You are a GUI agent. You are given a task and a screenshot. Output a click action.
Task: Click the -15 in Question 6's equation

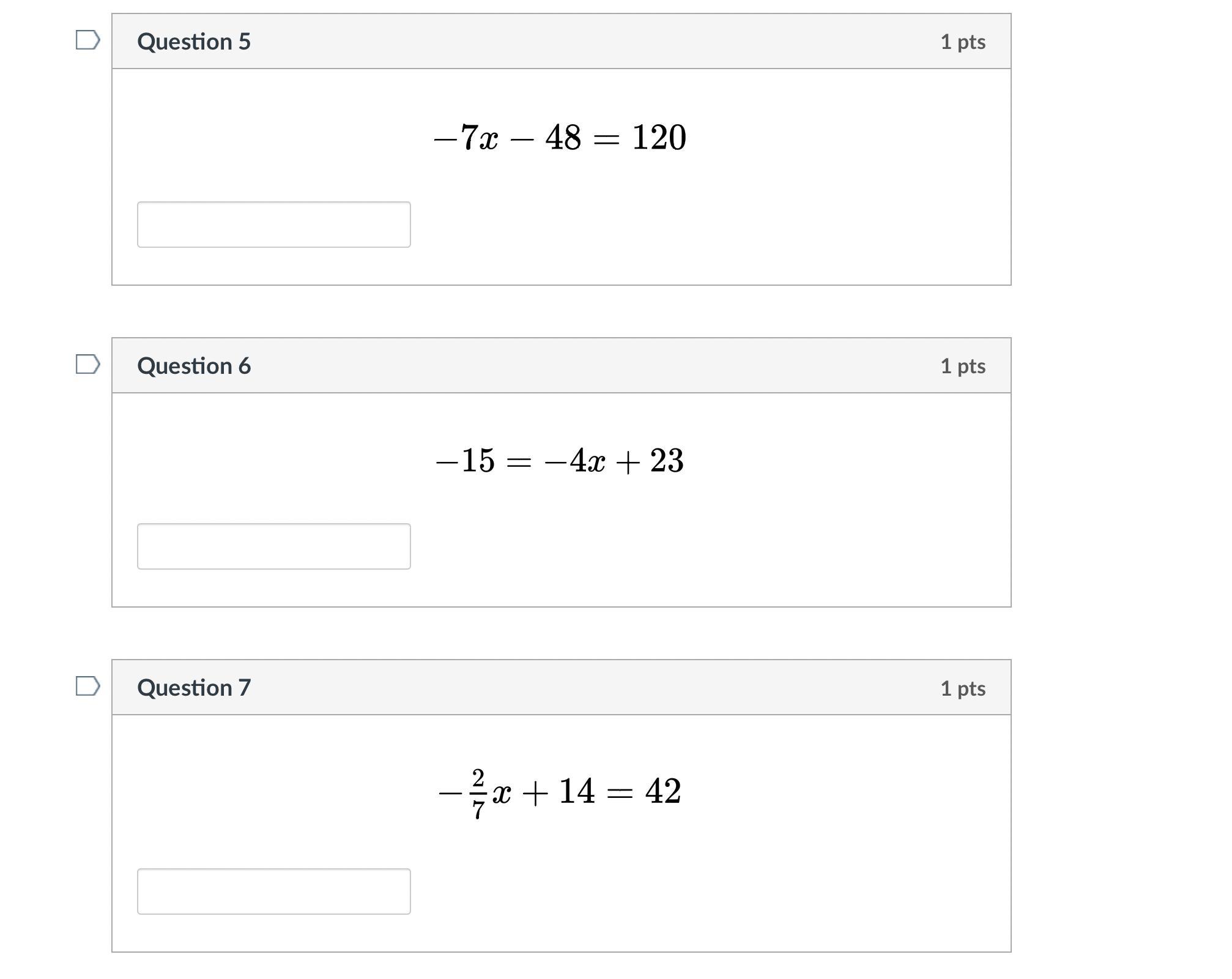[465, 461]
